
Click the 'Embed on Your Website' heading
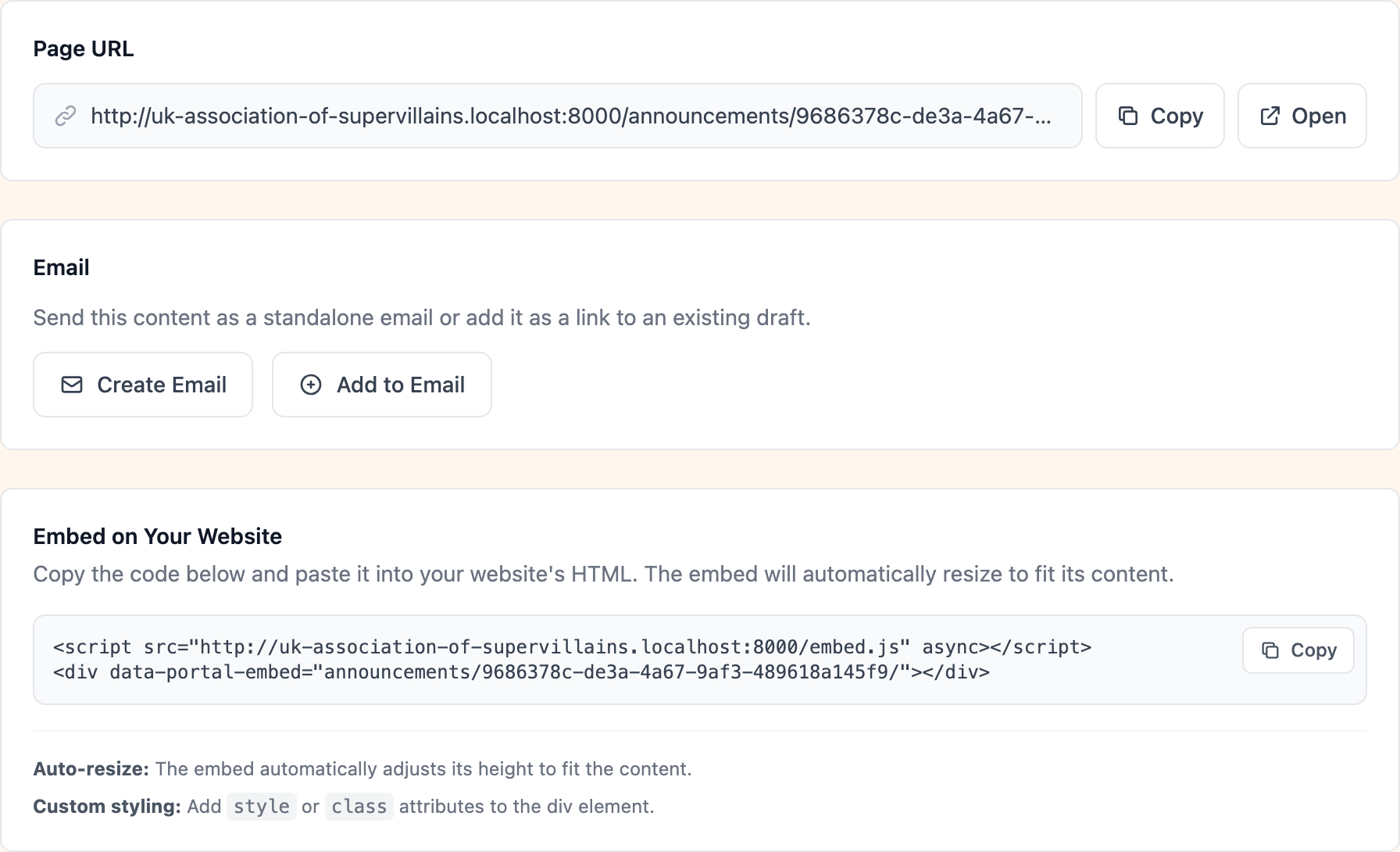tap(158, 536)
